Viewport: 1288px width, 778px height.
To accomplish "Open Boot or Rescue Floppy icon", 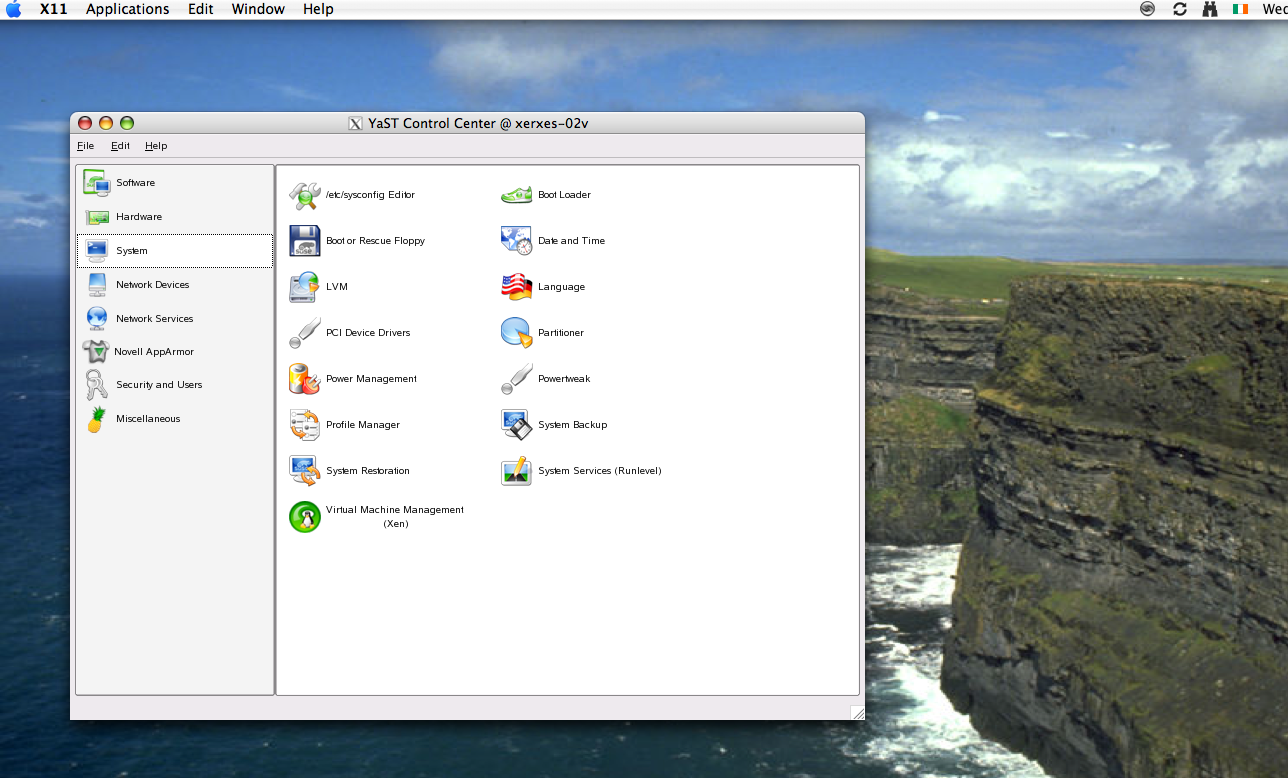I will pyautogui.click(x=305, y=241).
